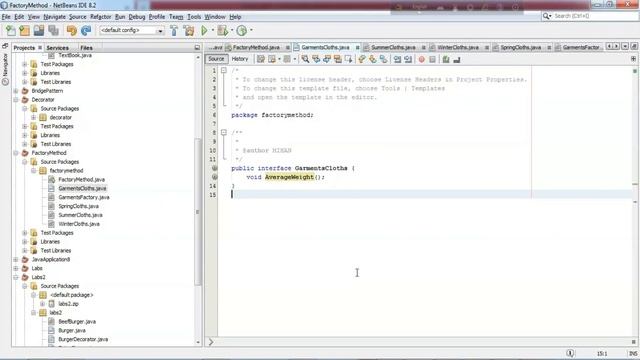Run the project with green play icon
This screenshot has width=640, height=360.
tap(204, 31)
